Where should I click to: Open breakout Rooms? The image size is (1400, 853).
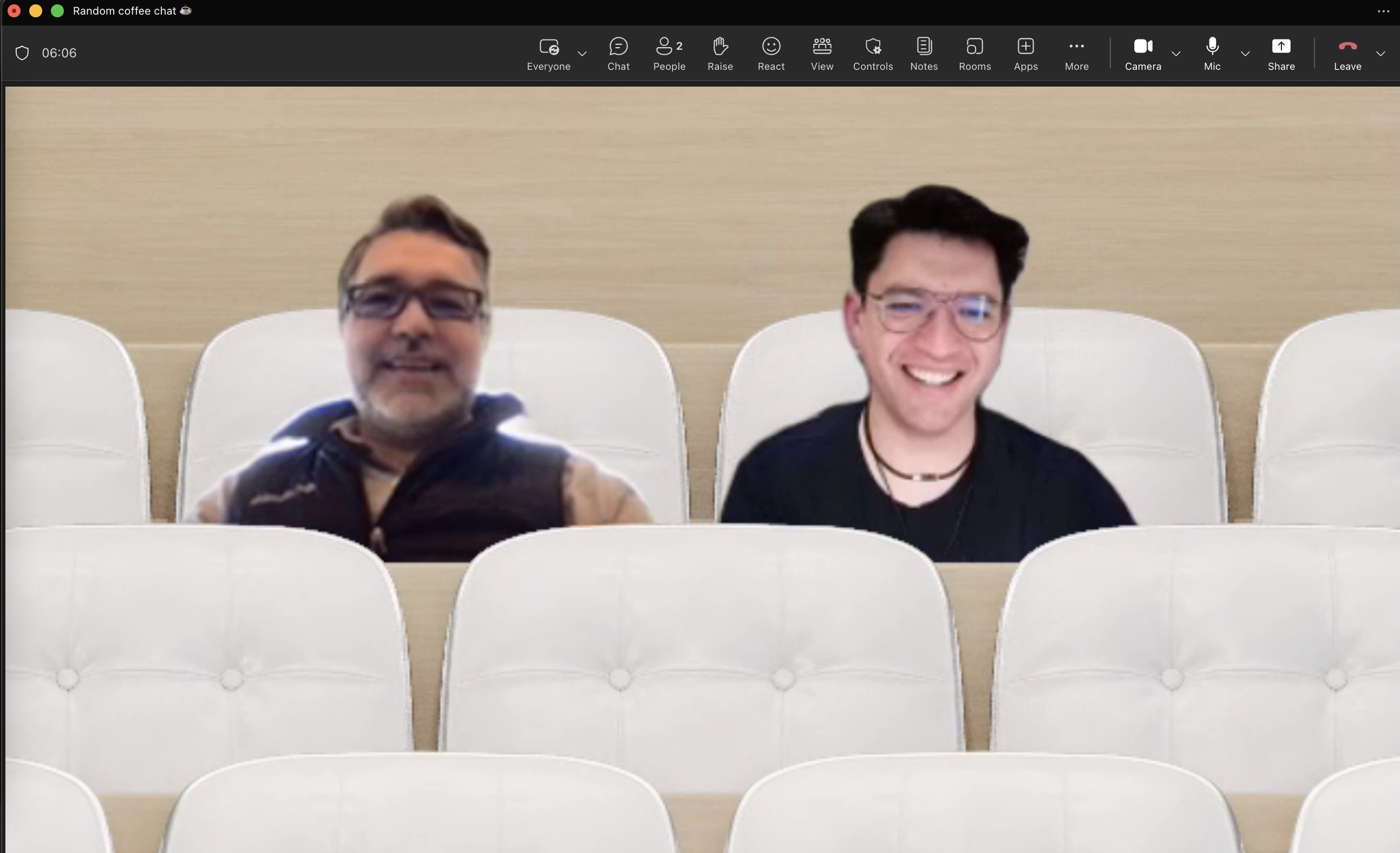(974, 54)
